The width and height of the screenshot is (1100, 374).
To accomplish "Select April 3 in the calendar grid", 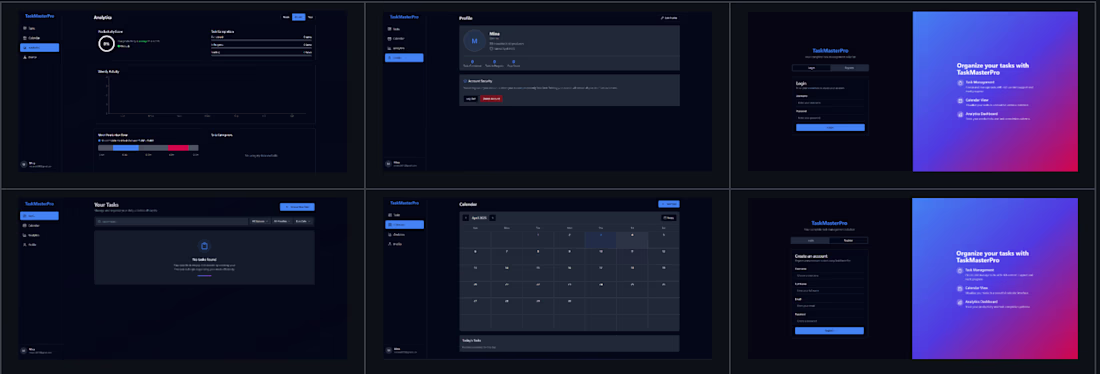I will pyautogui.click(x=601, y=239).
